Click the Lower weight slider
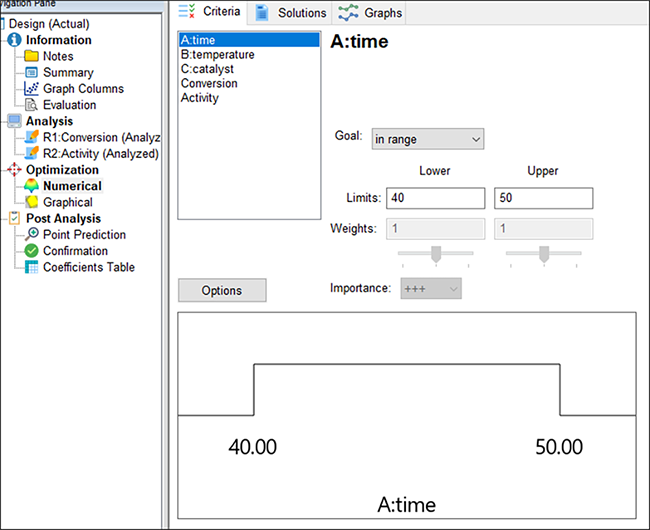The width and height of the screenshot is (650, 530). [x=436, y=255]
